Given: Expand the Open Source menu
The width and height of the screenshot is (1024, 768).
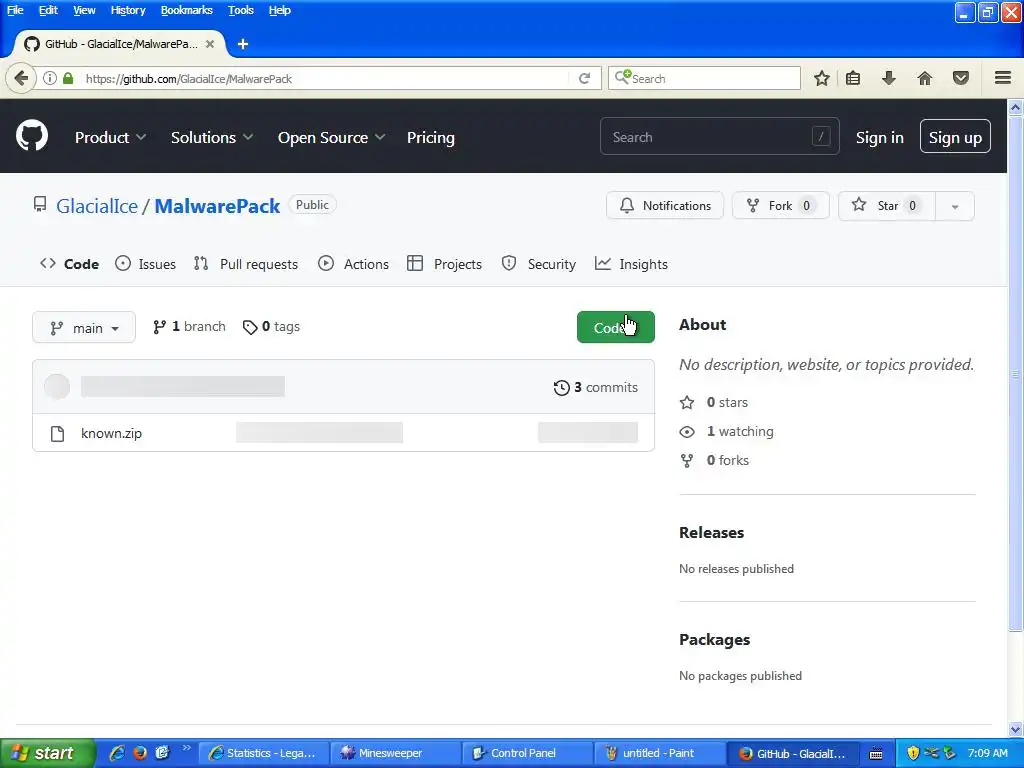Looking at the screenshot, I should pyautogui.click(x=331, y=137).
